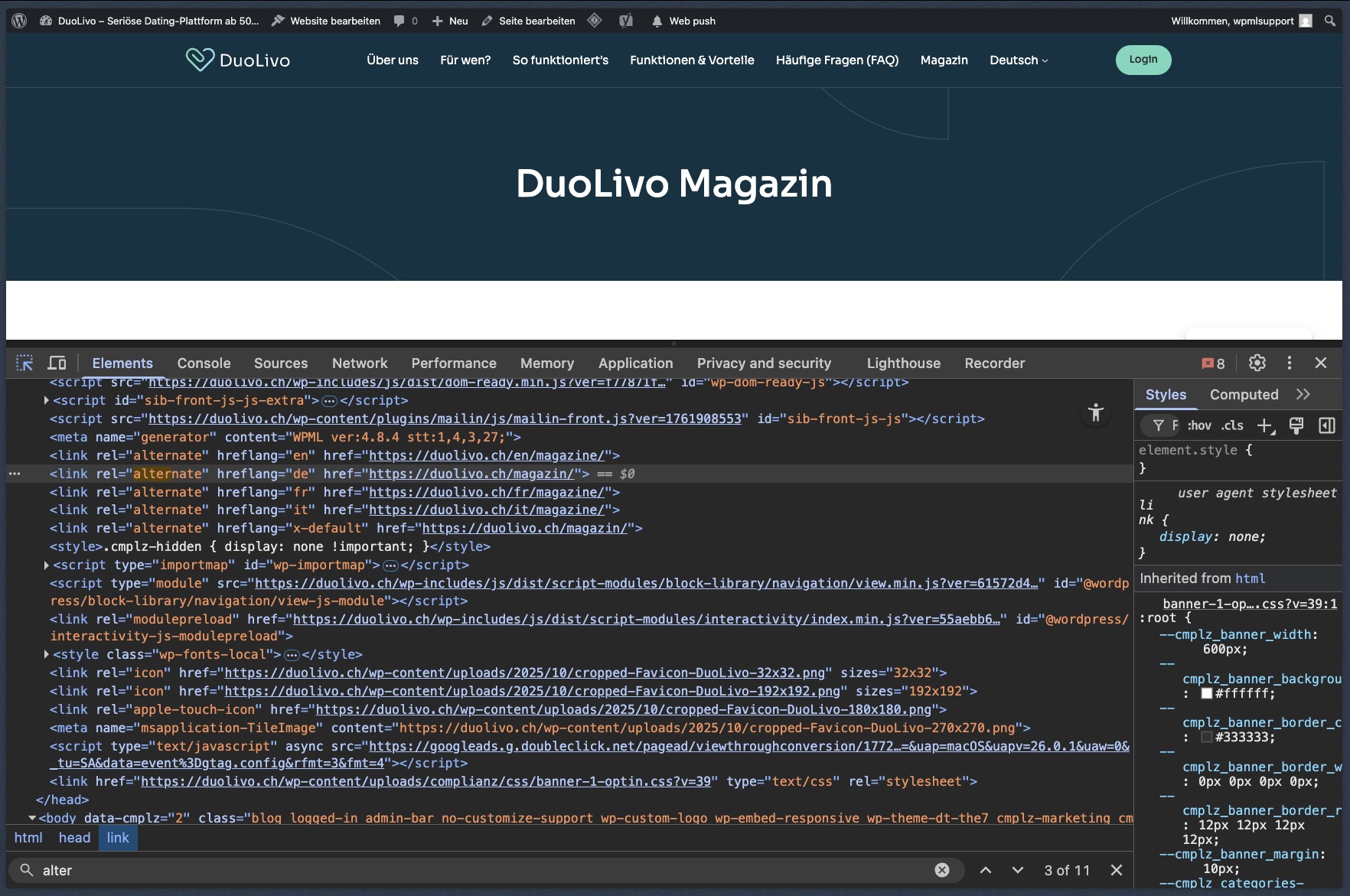The width and height of the screenshot is (1350, 896).
Task: Expand the wp-fonts-local style node
Action: point(47,654)
